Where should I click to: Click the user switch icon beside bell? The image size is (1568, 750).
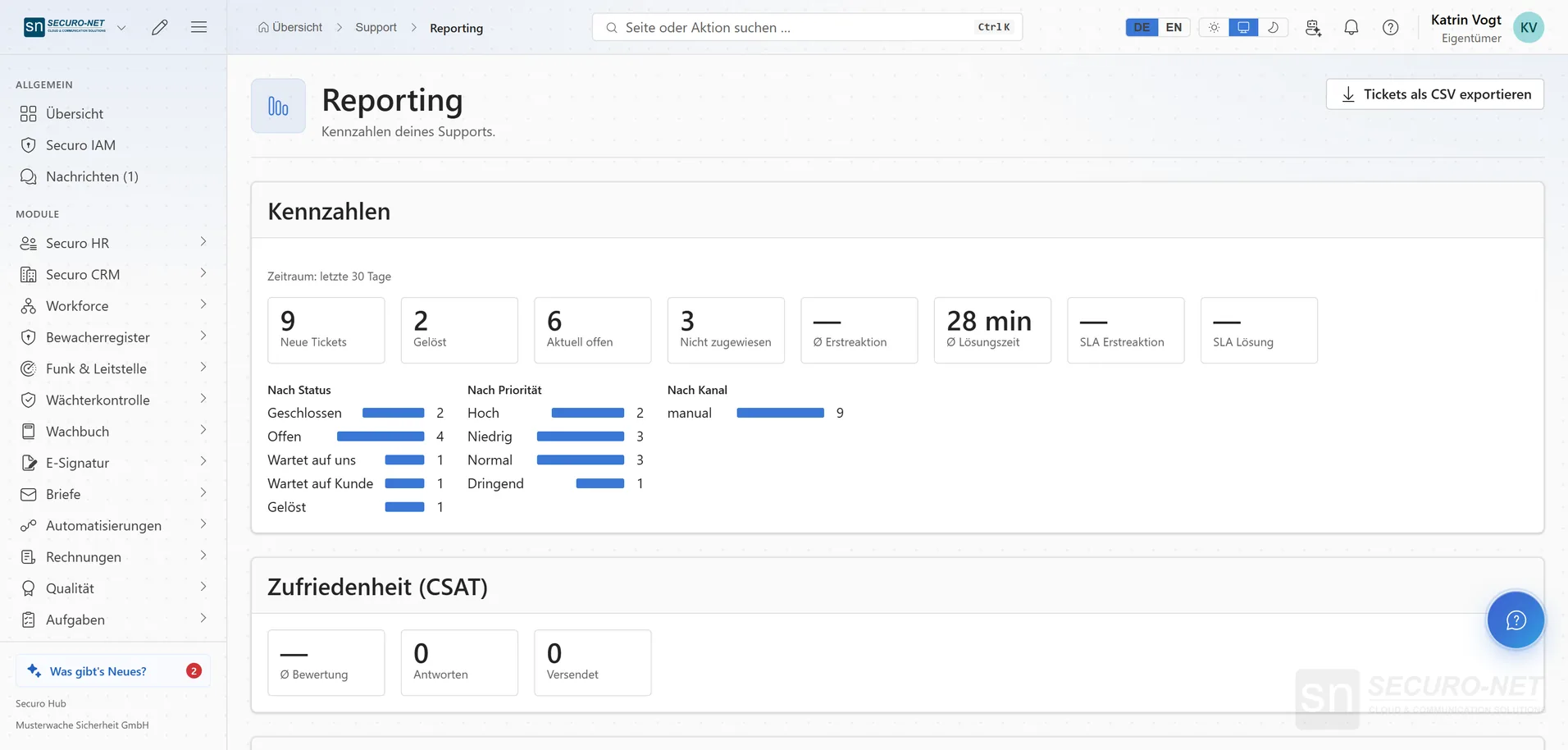click(1313, 27)
